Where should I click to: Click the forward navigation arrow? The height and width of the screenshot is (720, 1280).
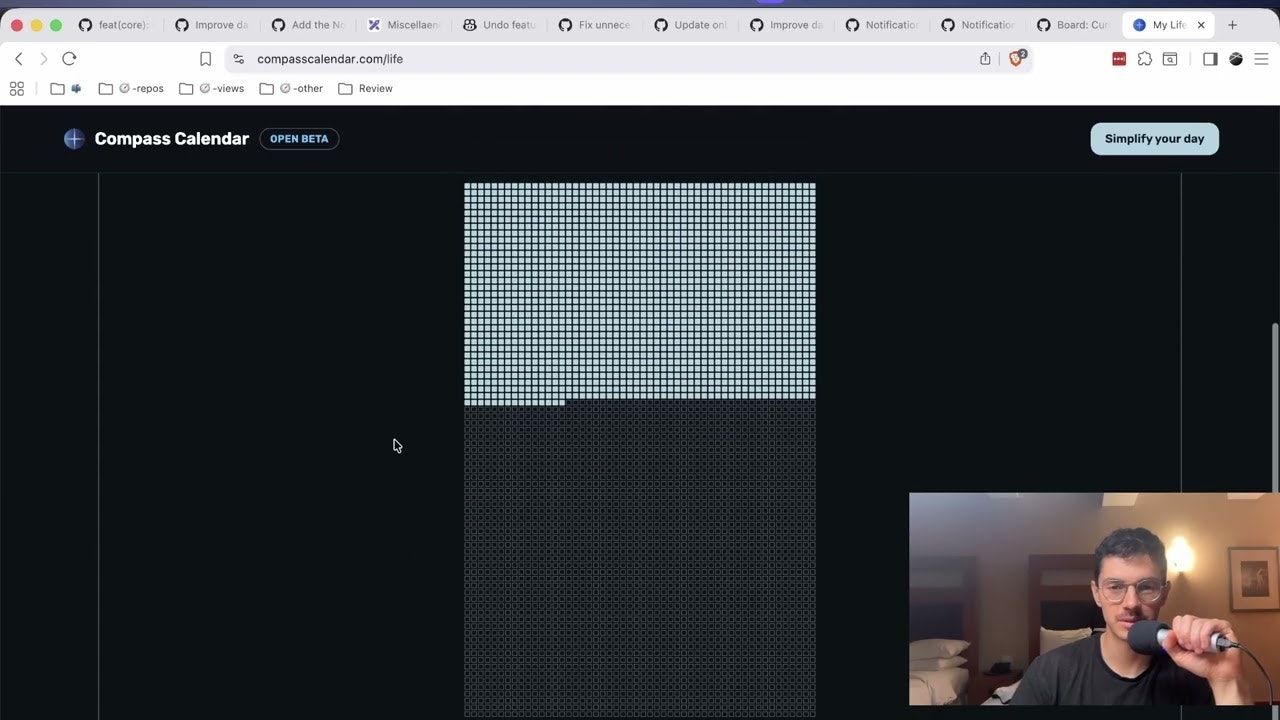[x=43, y=59]
